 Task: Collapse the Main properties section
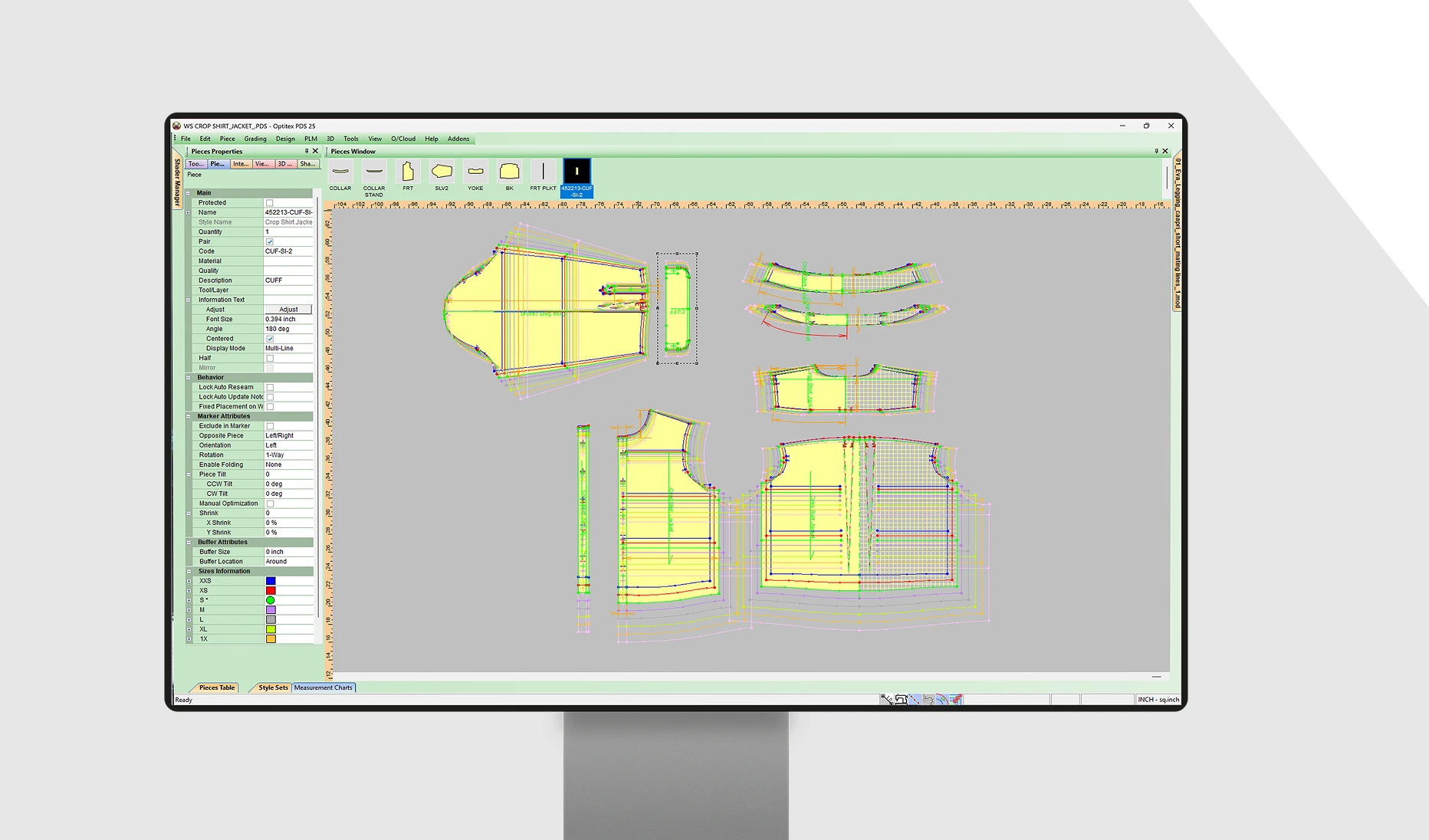tap(187, 192)
